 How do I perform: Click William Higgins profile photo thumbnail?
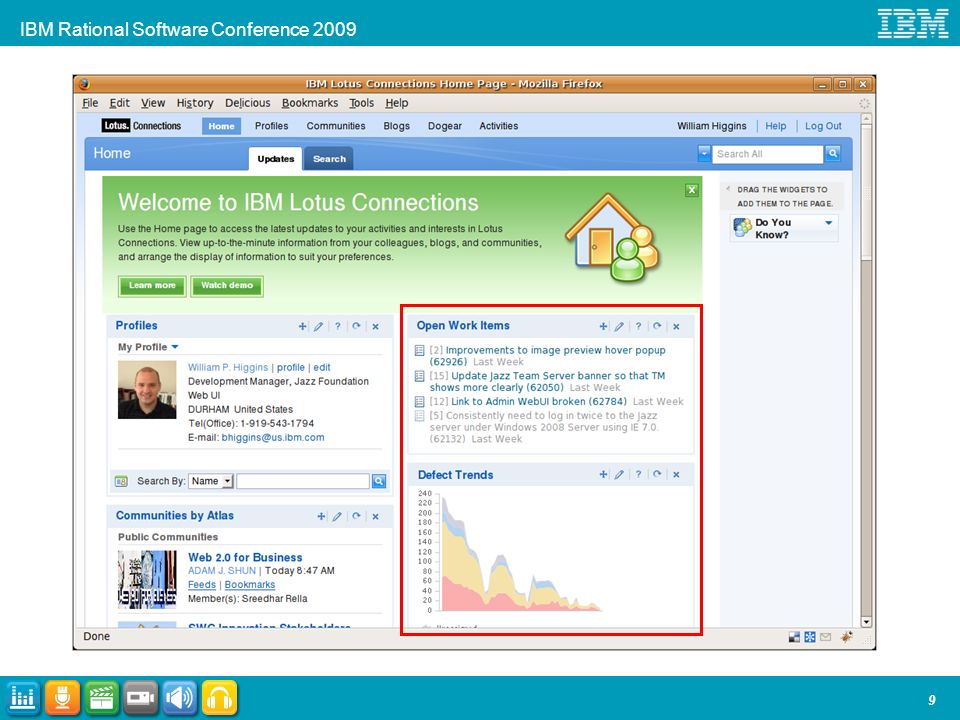click(147, 390)
